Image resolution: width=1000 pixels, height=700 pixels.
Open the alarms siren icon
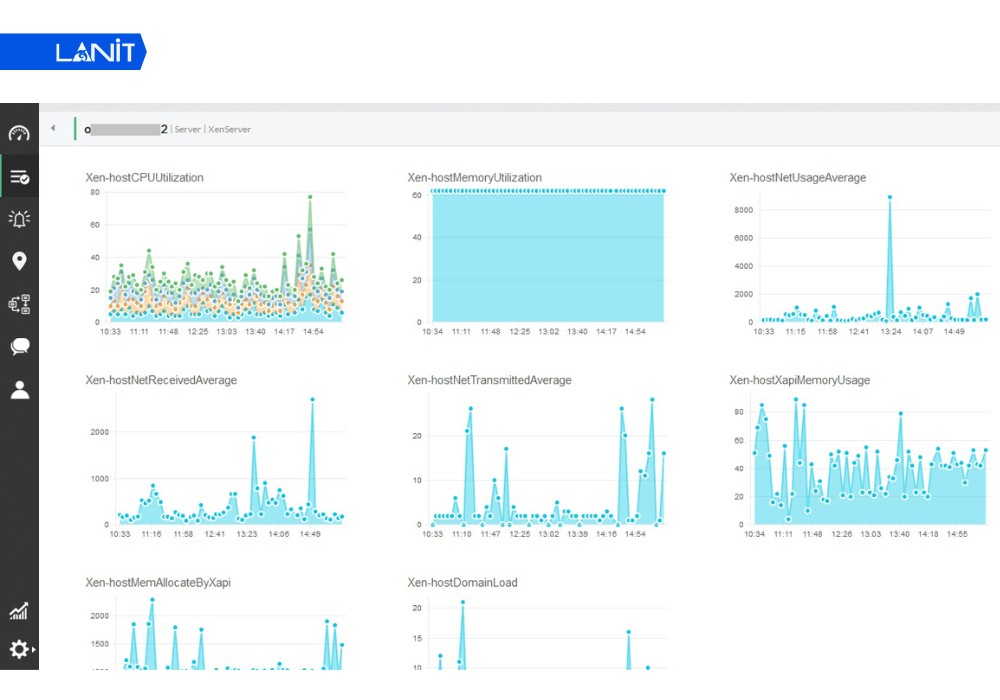click(x=19, y=220)
